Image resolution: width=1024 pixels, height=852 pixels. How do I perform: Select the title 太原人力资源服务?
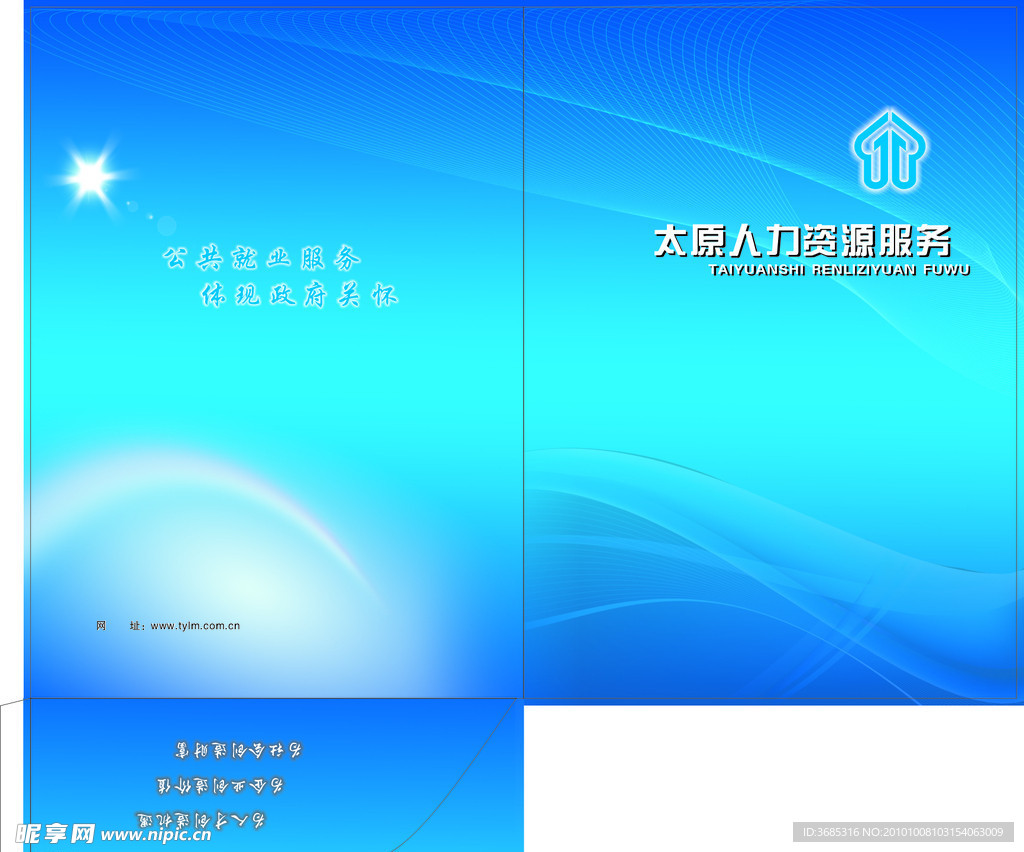[803, 241]
